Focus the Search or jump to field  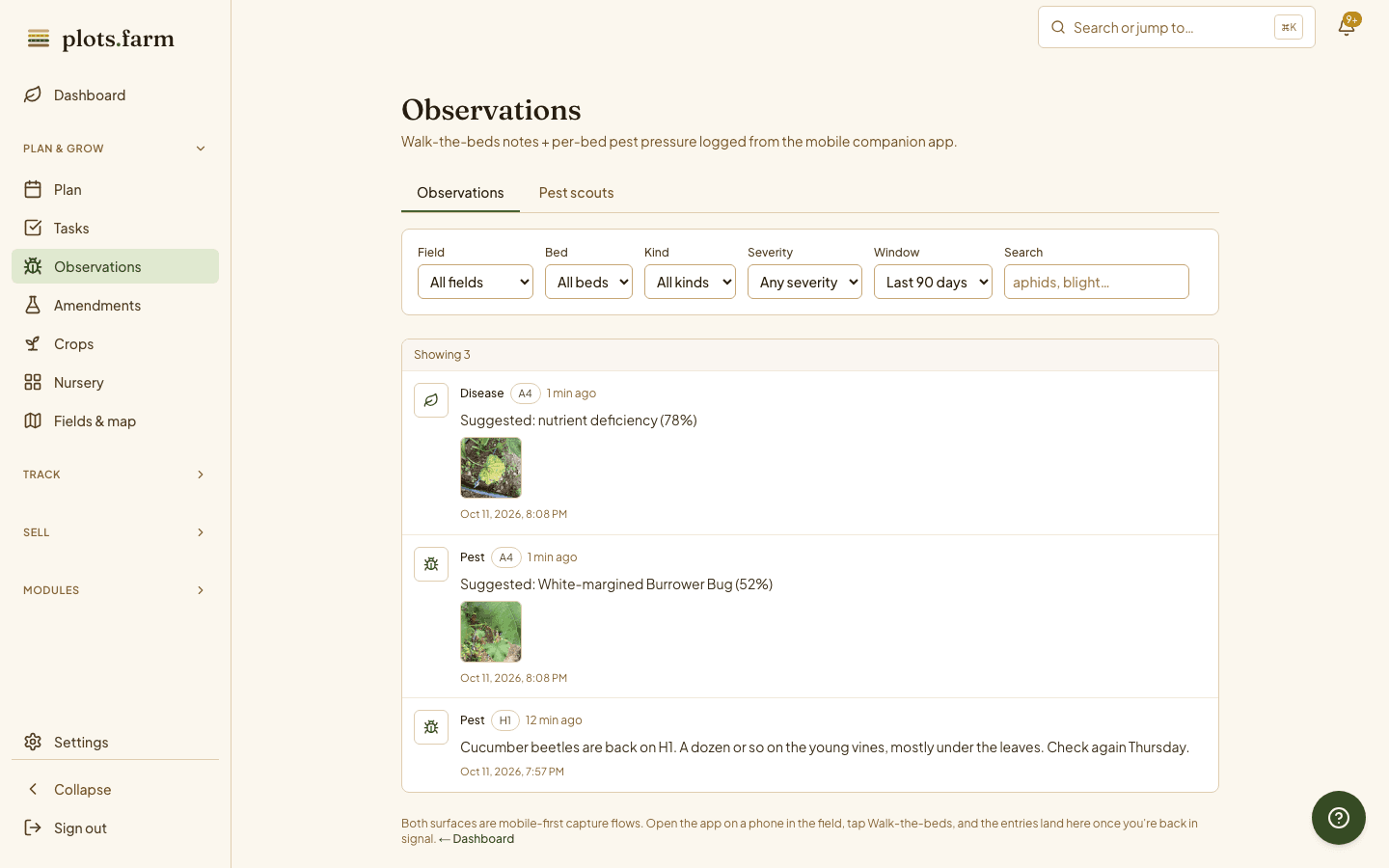(1177, 27)
